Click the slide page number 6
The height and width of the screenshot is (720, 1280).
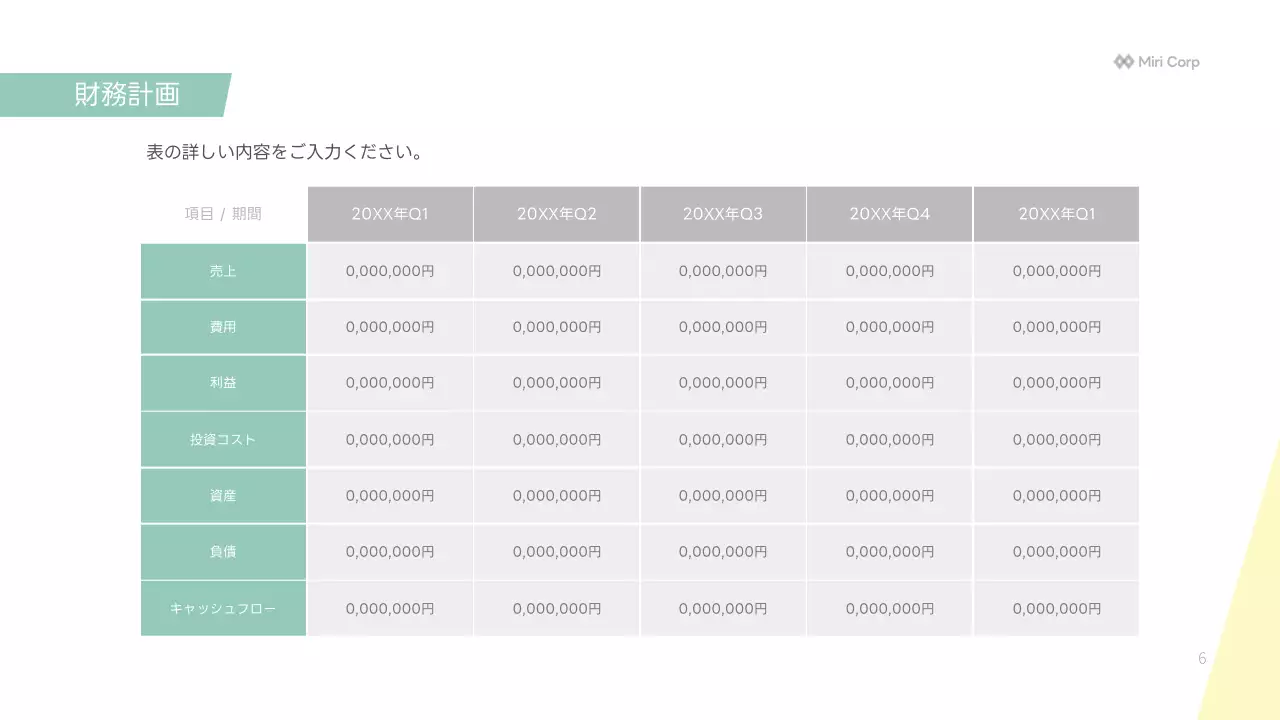[1202, 658]
